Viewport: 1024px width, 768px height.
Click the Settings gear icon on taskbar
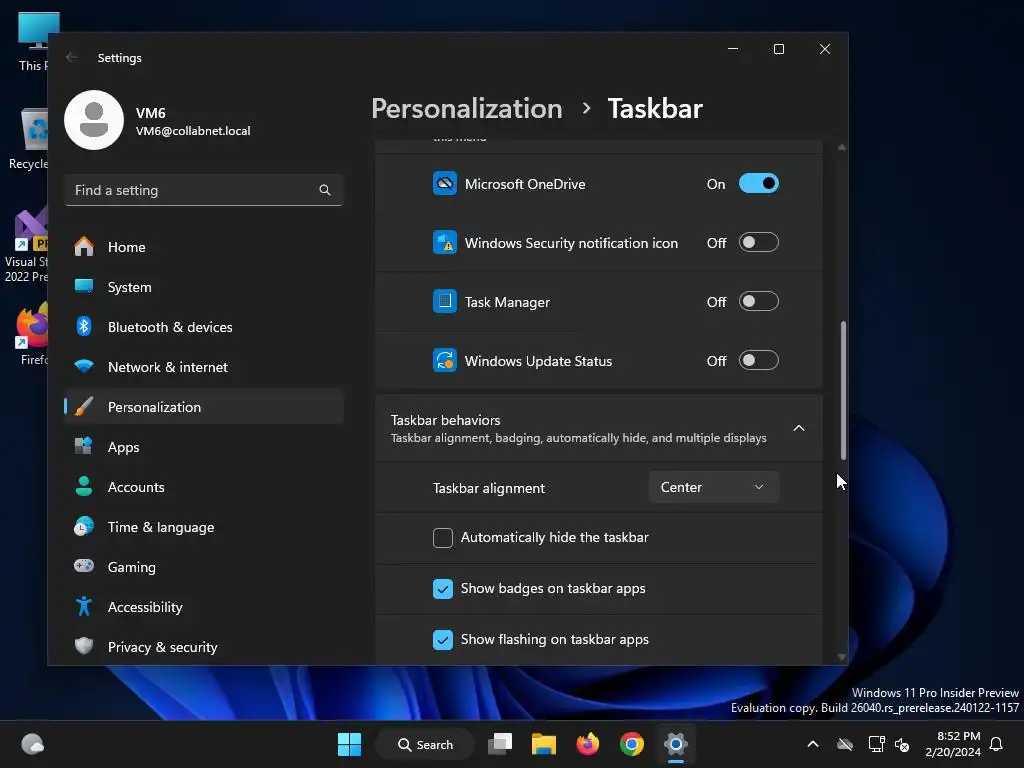[675, 744]
